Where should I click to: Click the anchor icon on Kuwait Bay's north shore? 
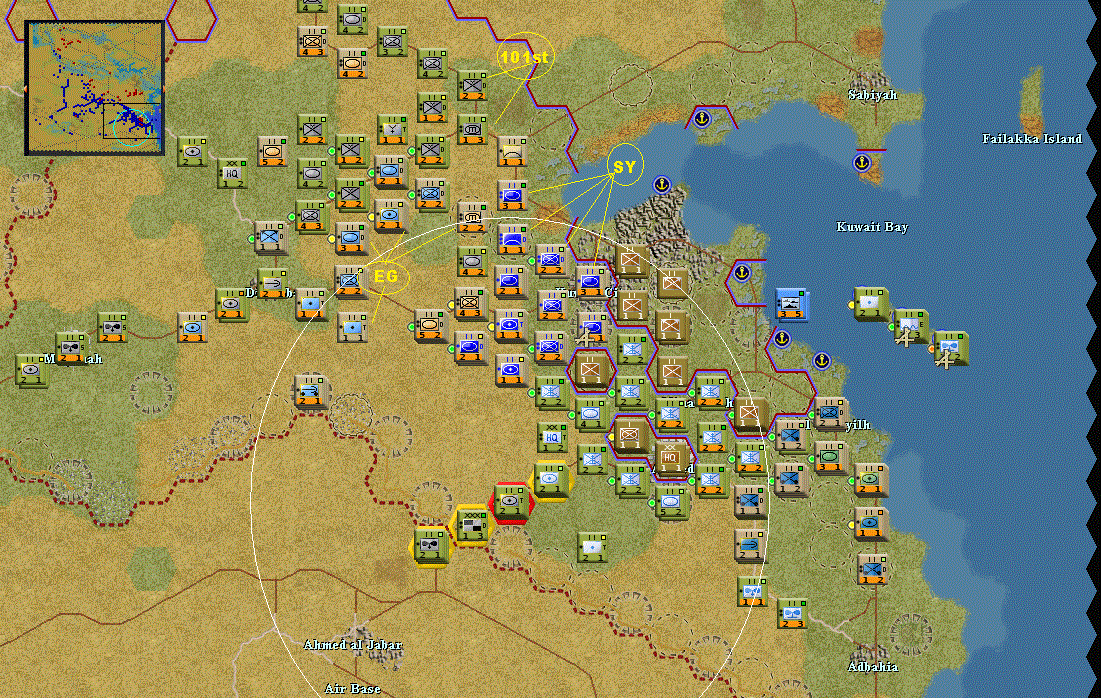point(701,119)
